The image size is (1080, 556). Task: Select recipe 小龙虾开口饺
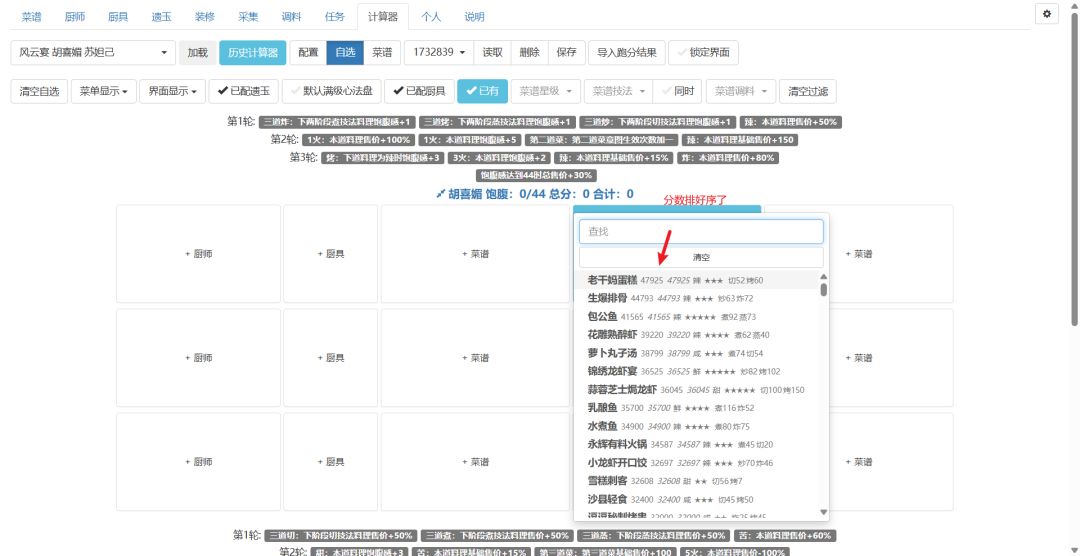(696, 463)
